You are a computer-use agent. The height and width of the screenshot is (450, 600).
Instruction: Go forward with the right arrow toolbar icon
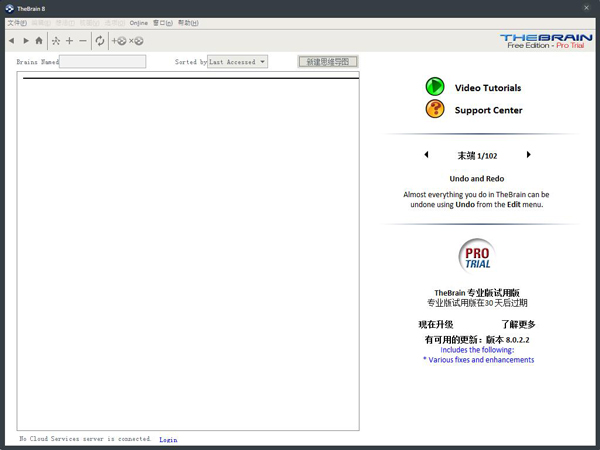pos(26,41)
